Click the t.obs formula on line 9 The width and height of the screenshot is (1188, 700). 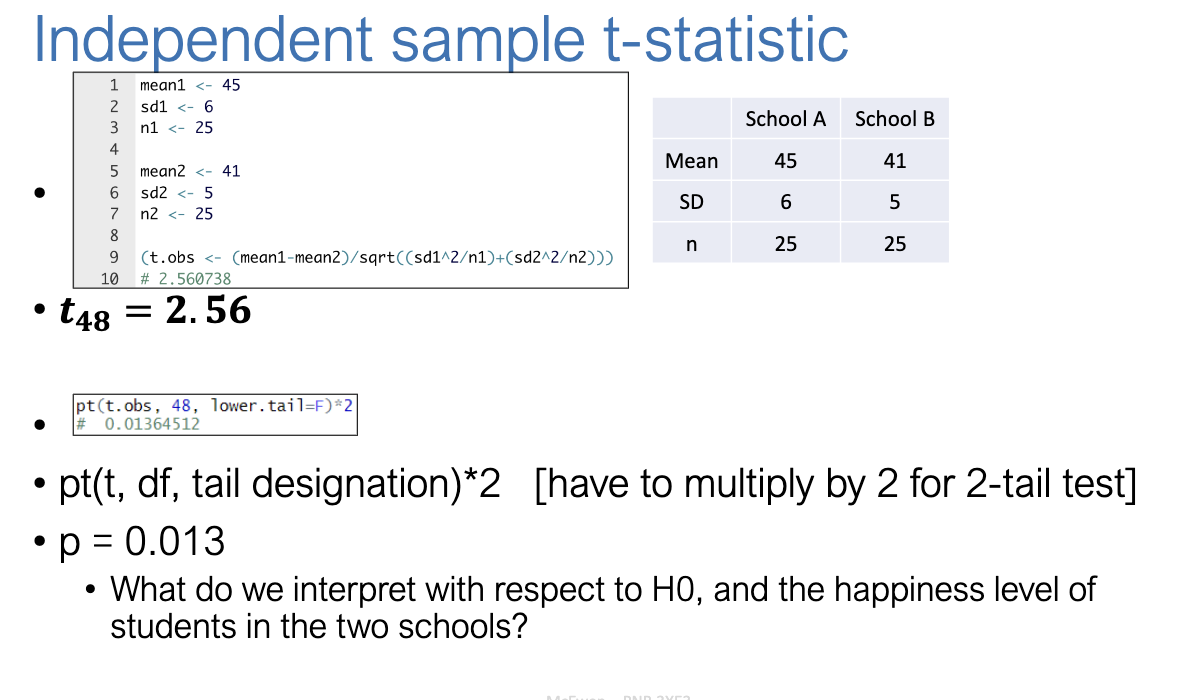(x=377, y=258)
